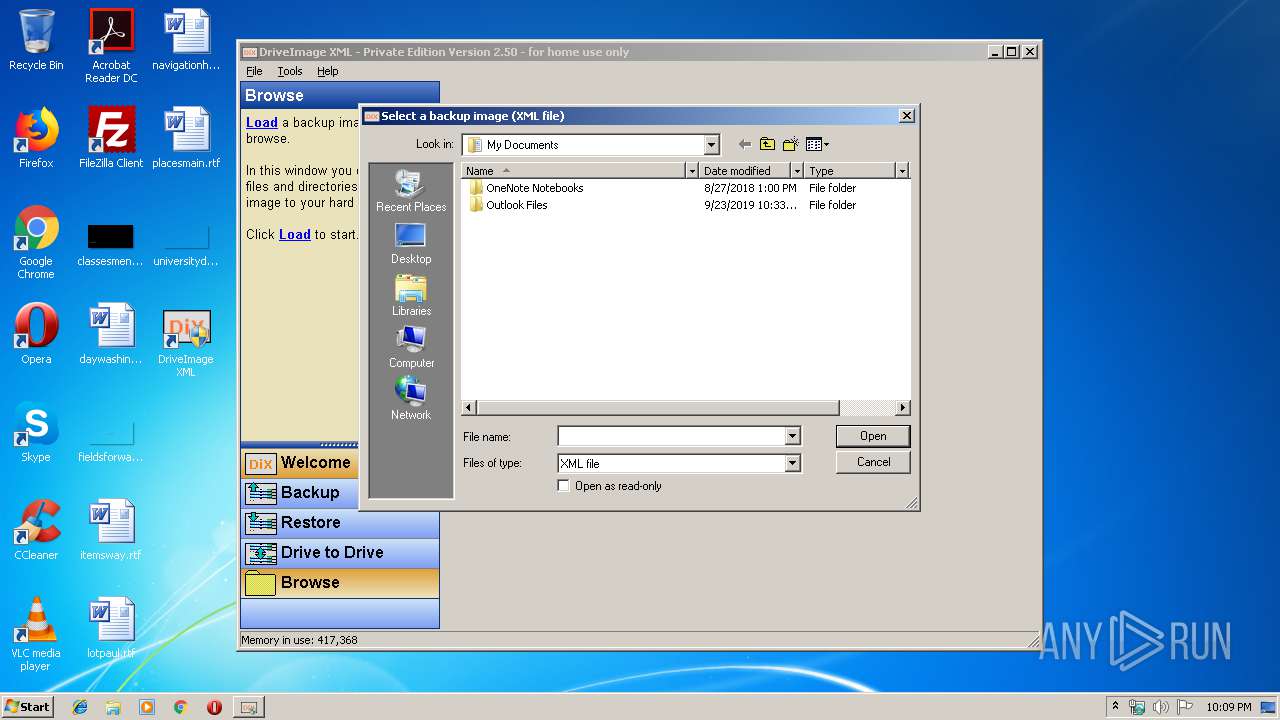1280x720 pixels.
Task: Open the Recycle Bin desktop icon
Action: pos(36,41)
